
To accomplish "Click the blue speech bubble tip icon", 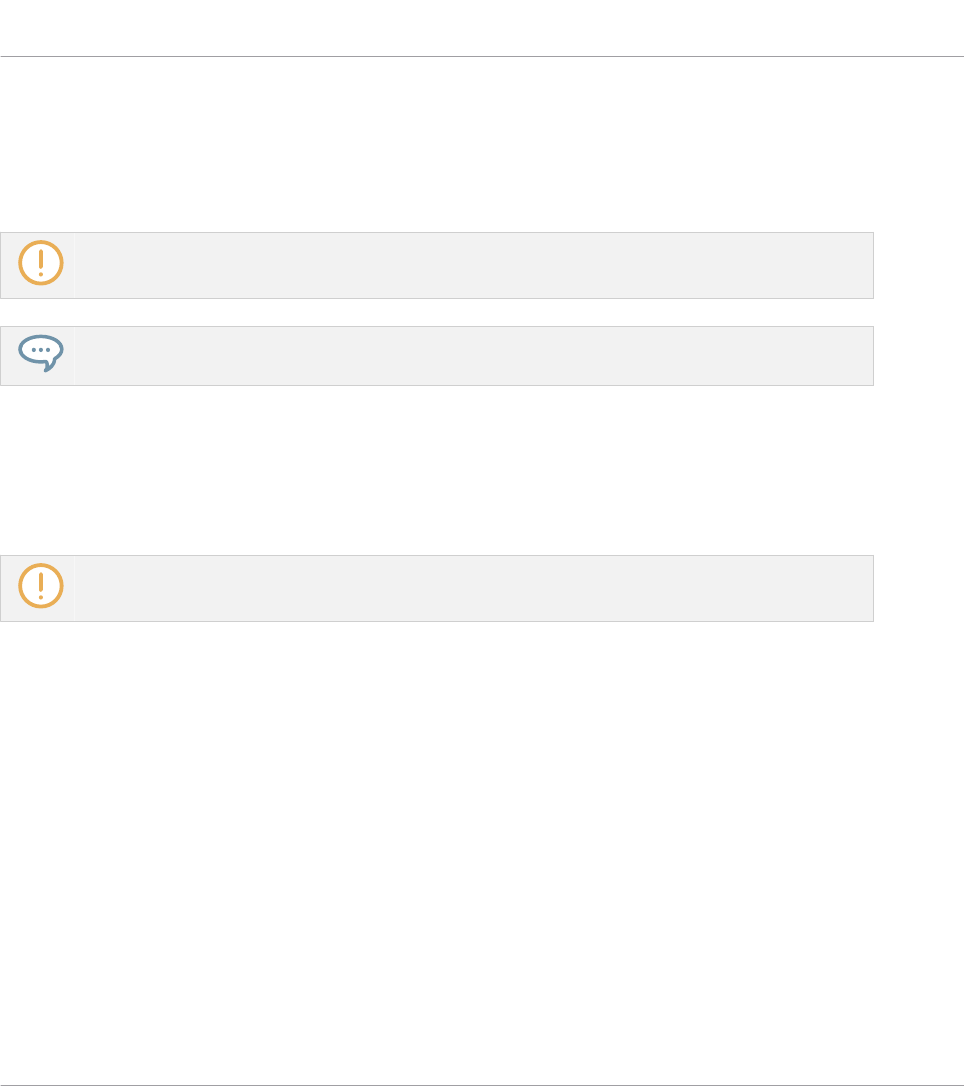I will point(40,353).
